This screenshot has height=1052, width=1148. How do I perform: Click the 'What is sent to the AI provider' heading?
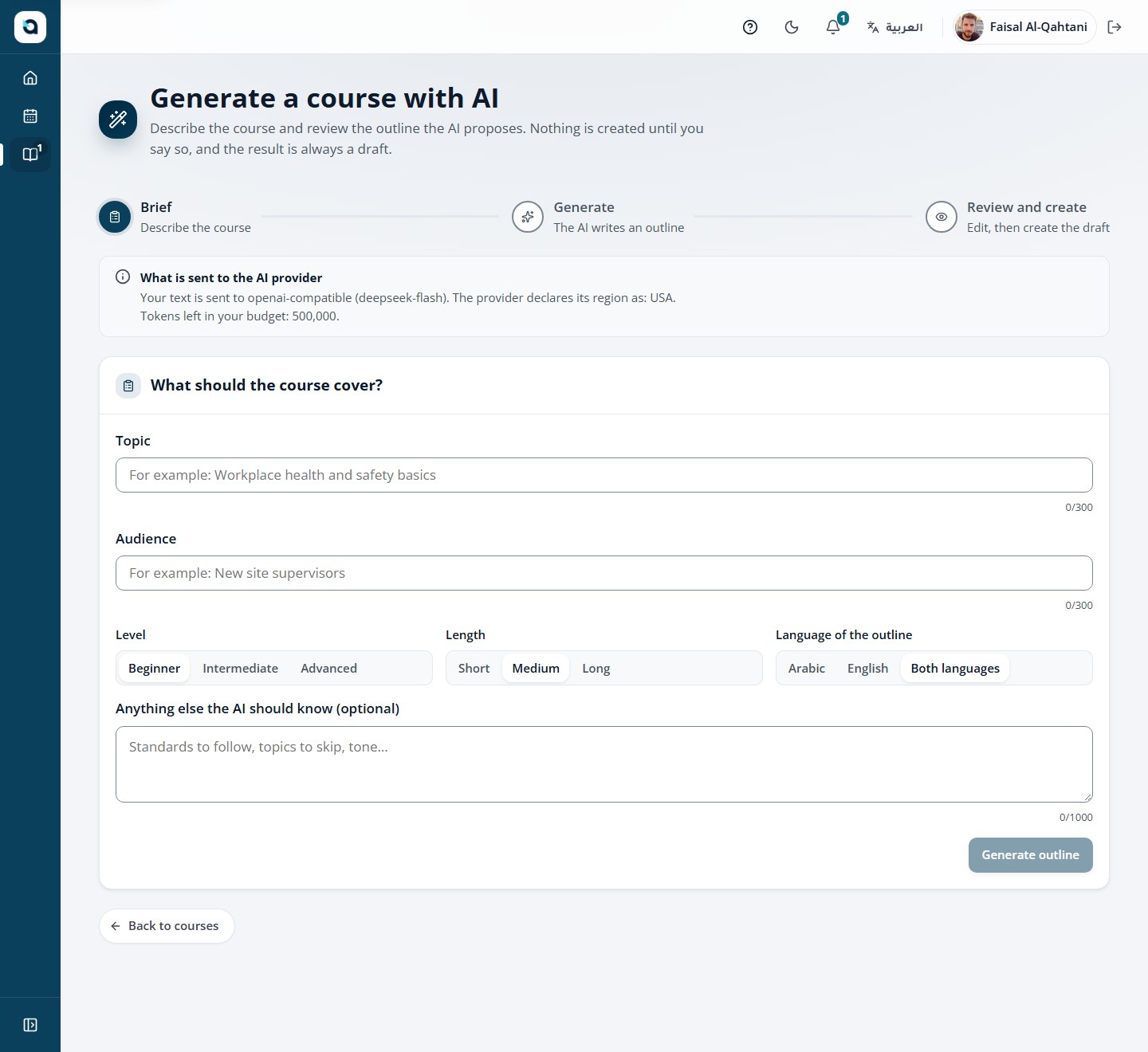[x=231, y=277]
